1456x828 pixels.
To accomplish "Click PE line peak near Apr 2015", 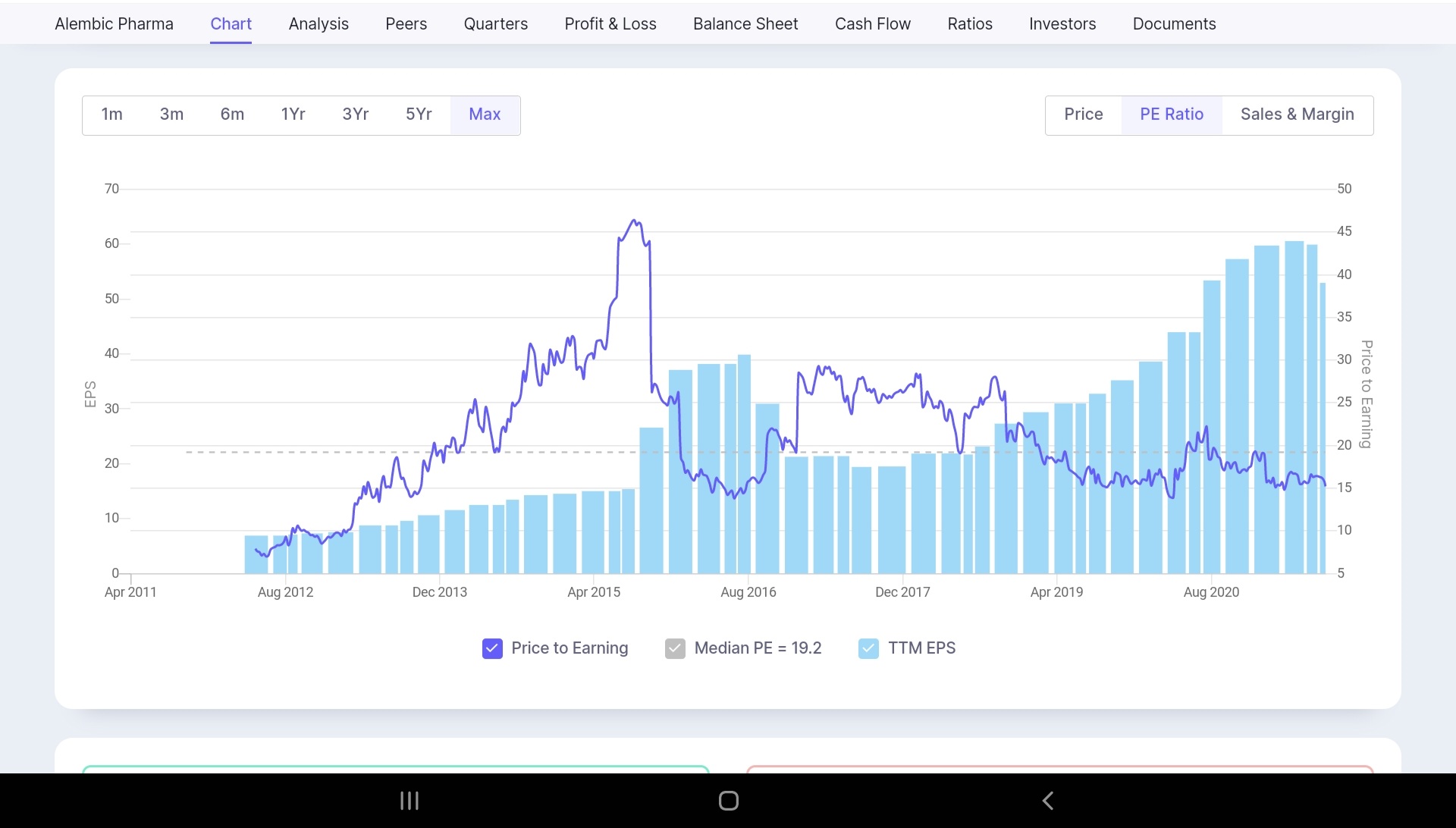I will tap(635, 221).
